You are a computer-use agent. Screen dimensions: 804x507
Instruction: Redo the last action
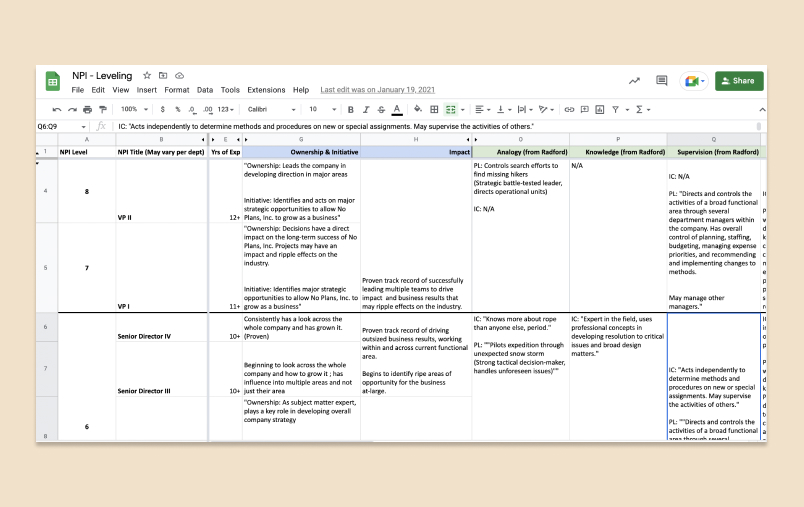[x=72, y=110]
